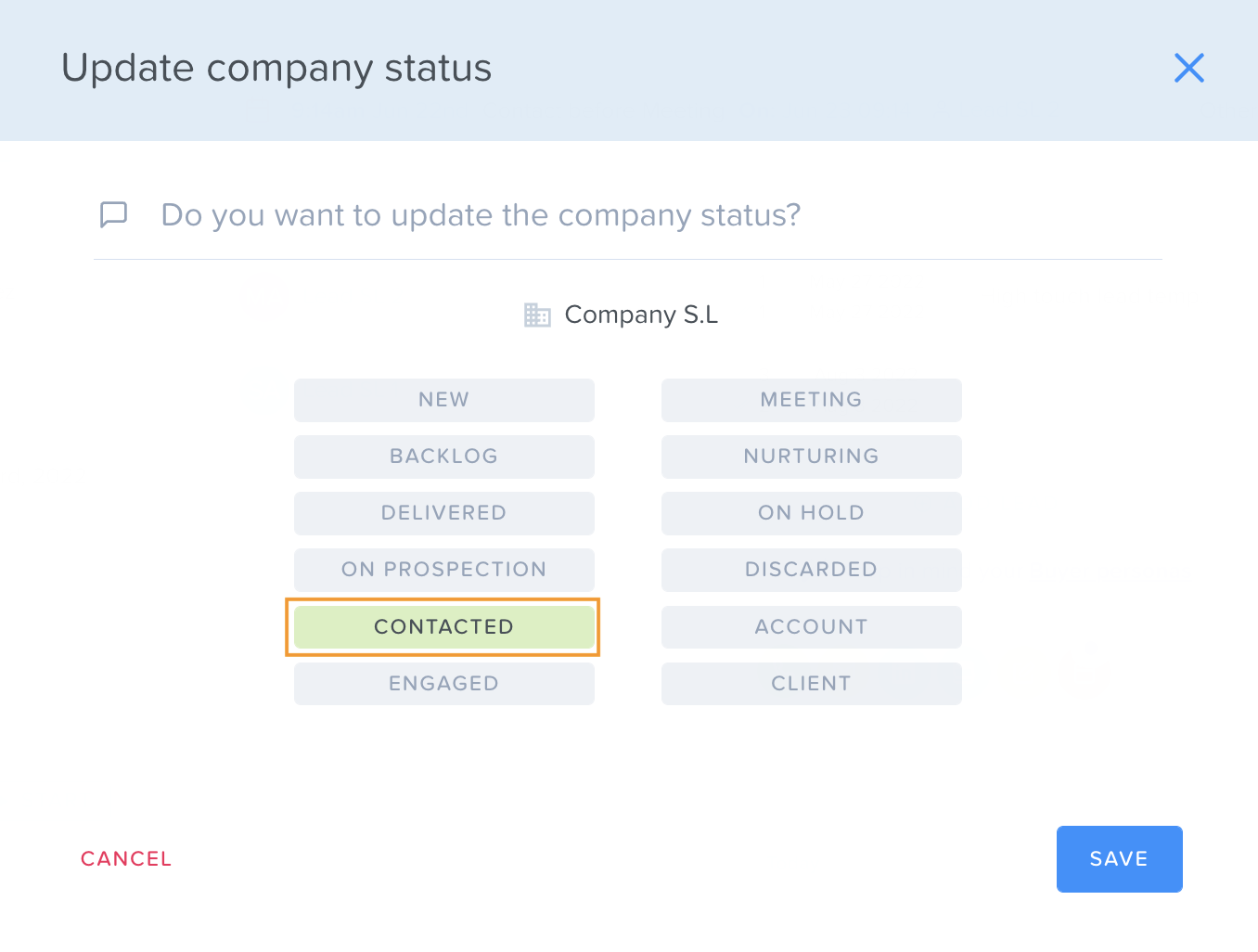Image resolution: width=1258 pixels, height=952 pixels.
Task: Set company status to NURTURING
Action: (812, 457)
